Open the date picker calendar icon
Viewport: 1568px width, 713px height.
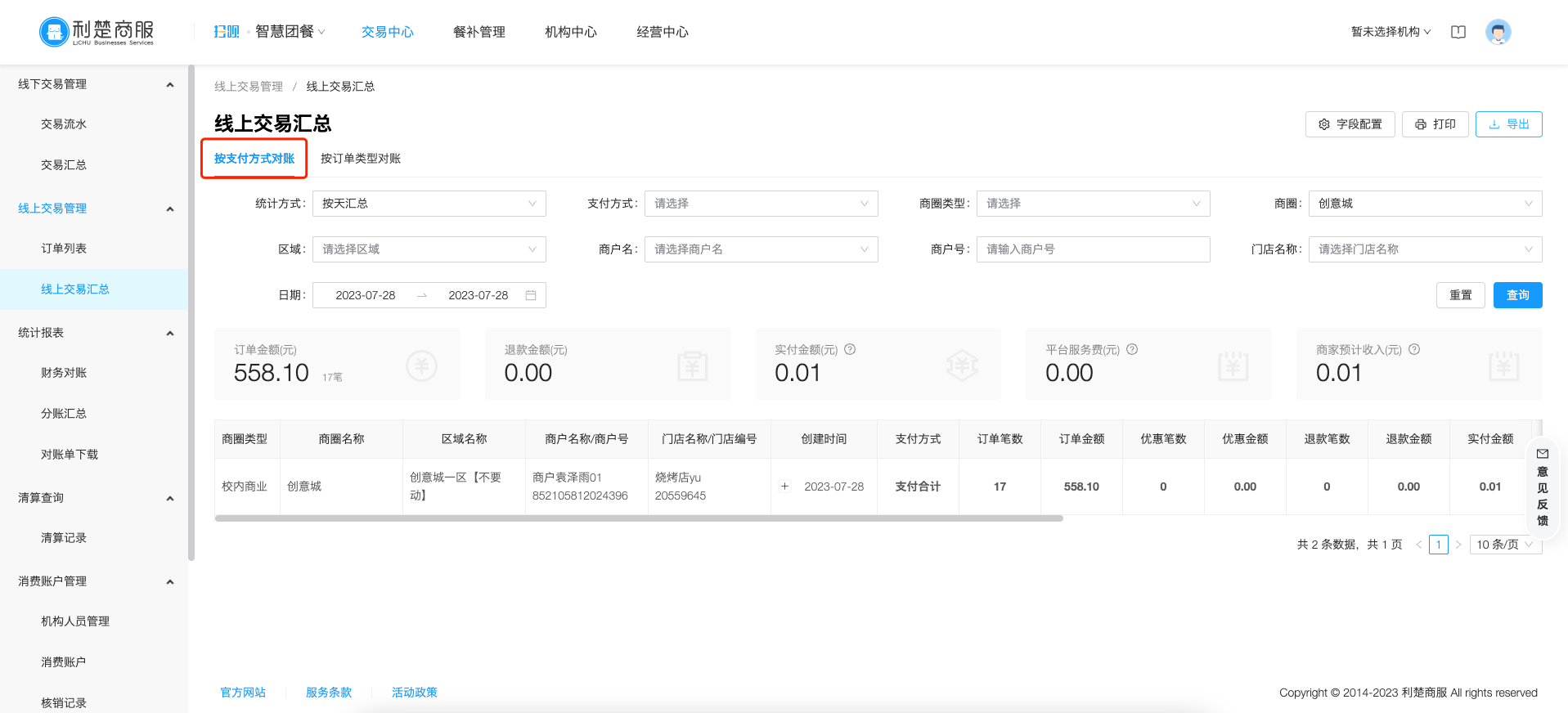pyautogui.click(x=531, y=295)
